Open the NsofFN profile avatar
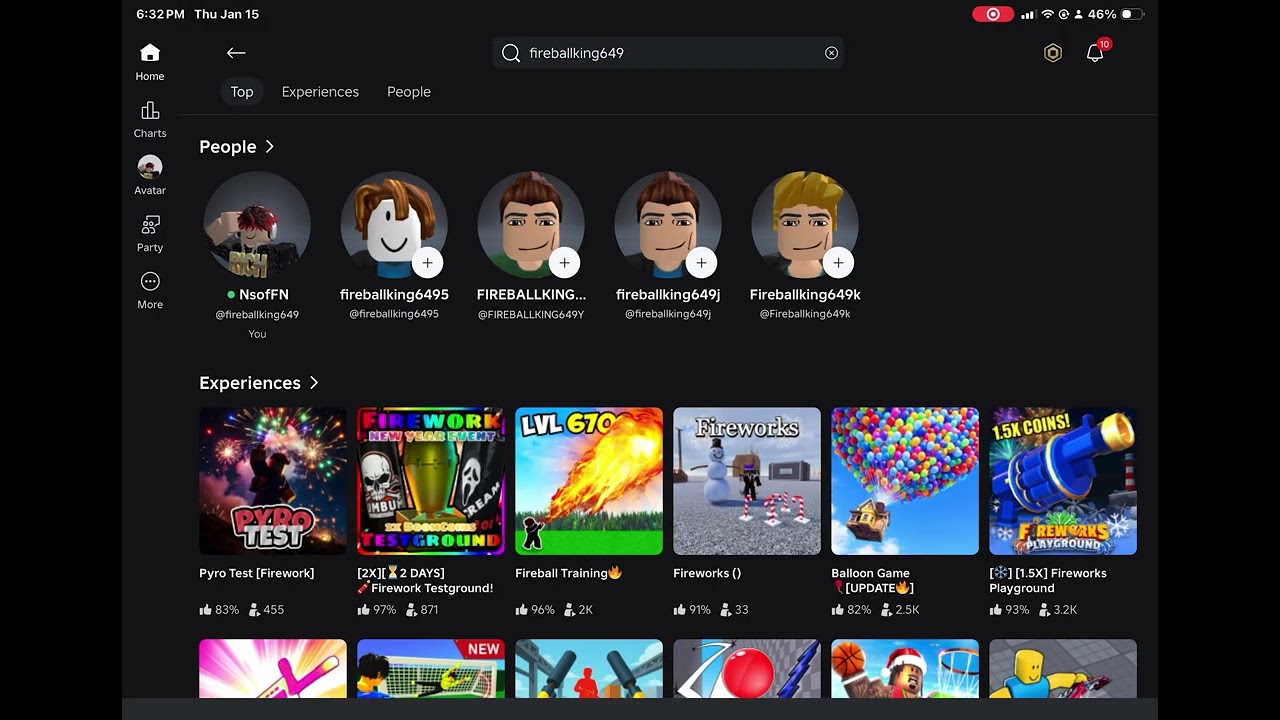This screenshot has width=1280, height=720. pyautogui.click(x=257, y=225)
